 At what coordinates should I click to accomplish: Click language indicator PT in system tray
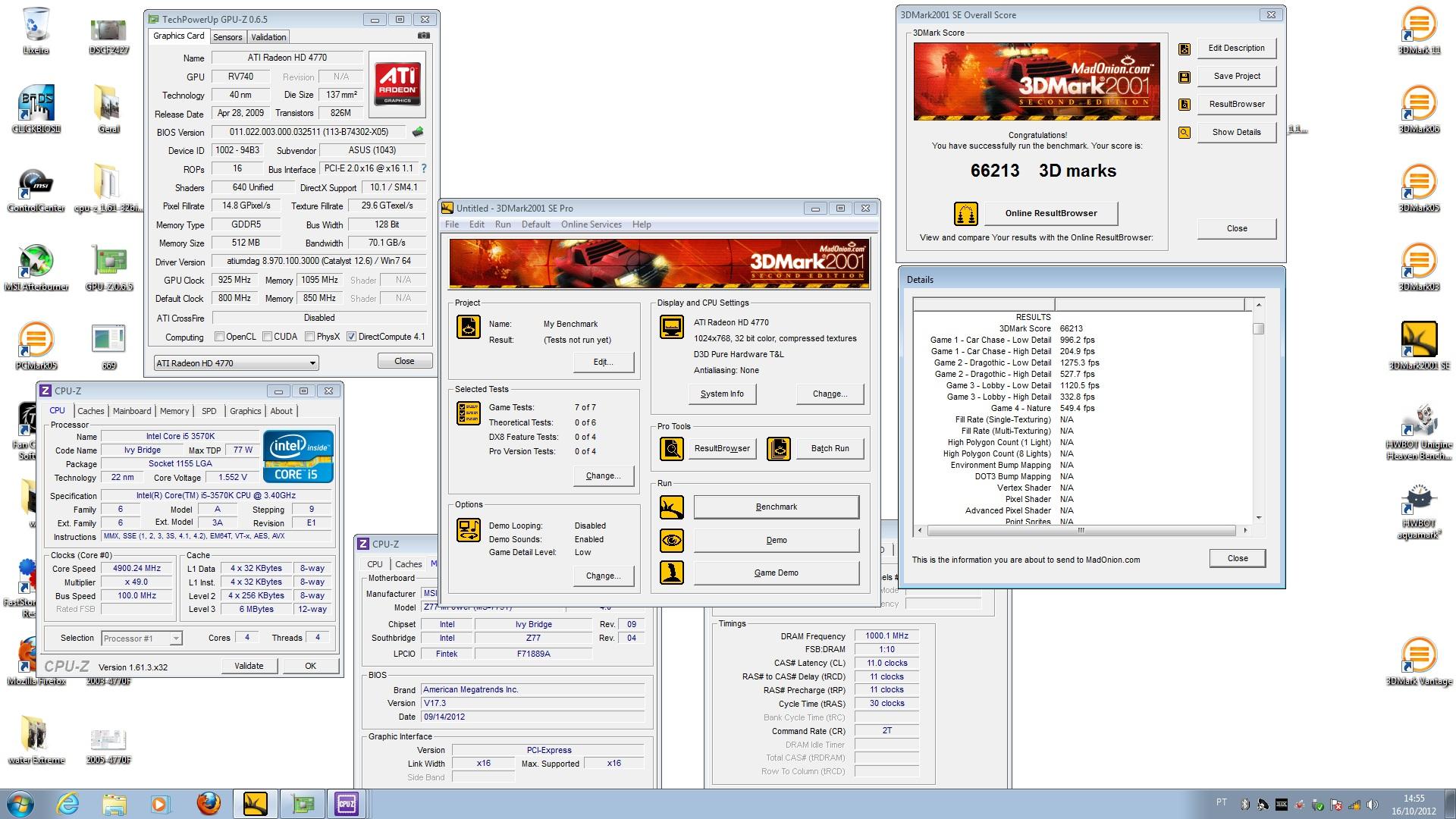click(1221, 803)
